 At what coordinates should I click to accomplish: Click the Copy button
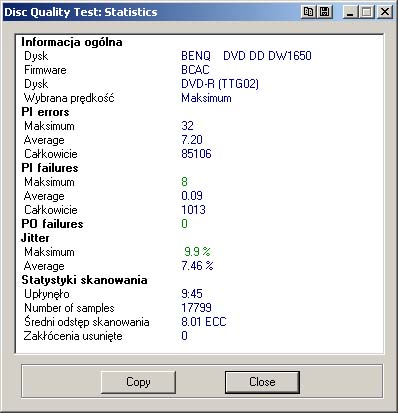point(138,382)
